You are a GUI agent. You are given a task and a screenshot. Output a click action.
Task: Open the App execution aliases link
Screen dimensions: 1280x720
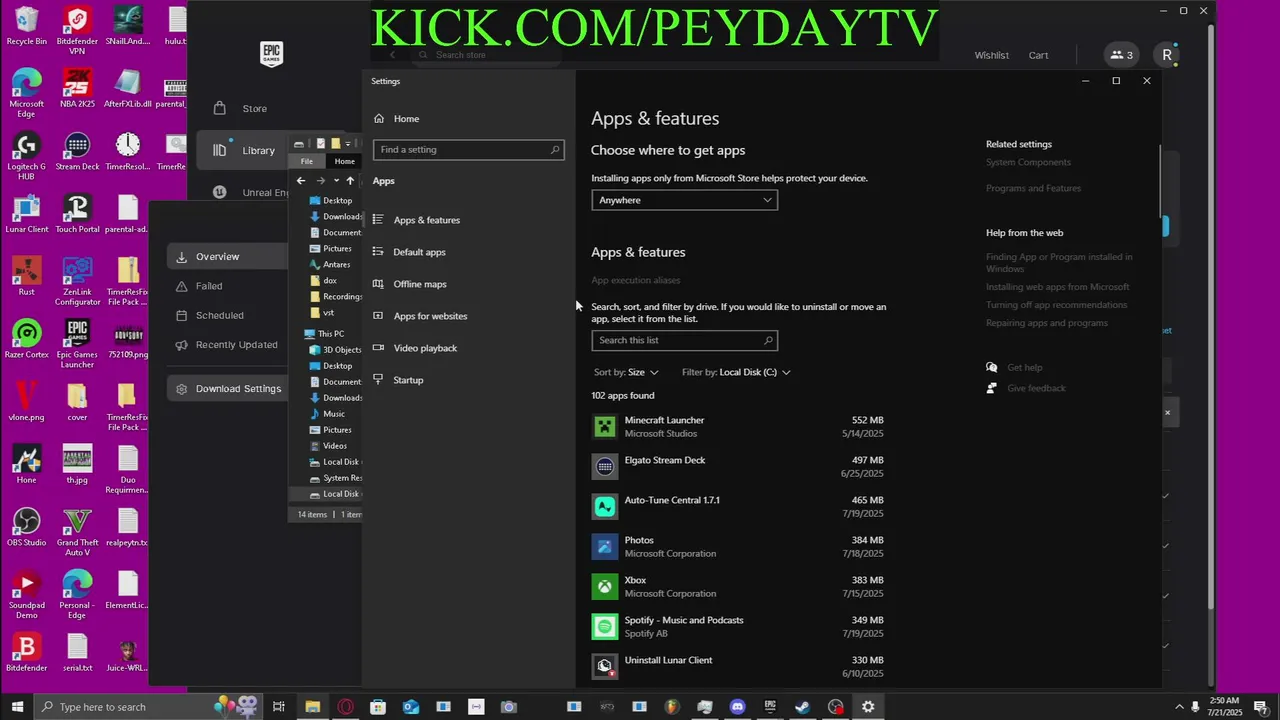(635, 280)
